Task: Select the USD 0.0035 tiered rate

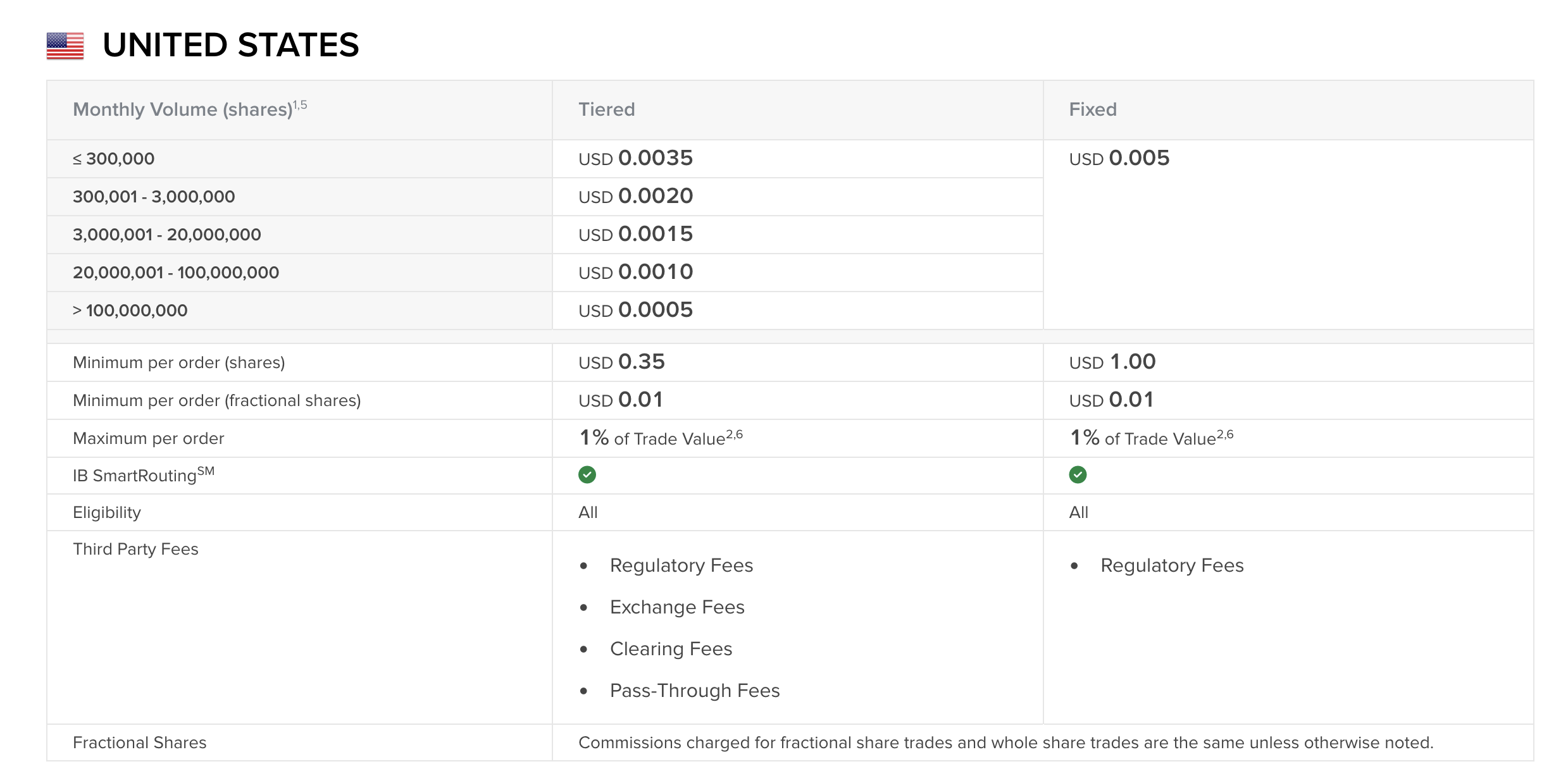Action: [635, 158]
